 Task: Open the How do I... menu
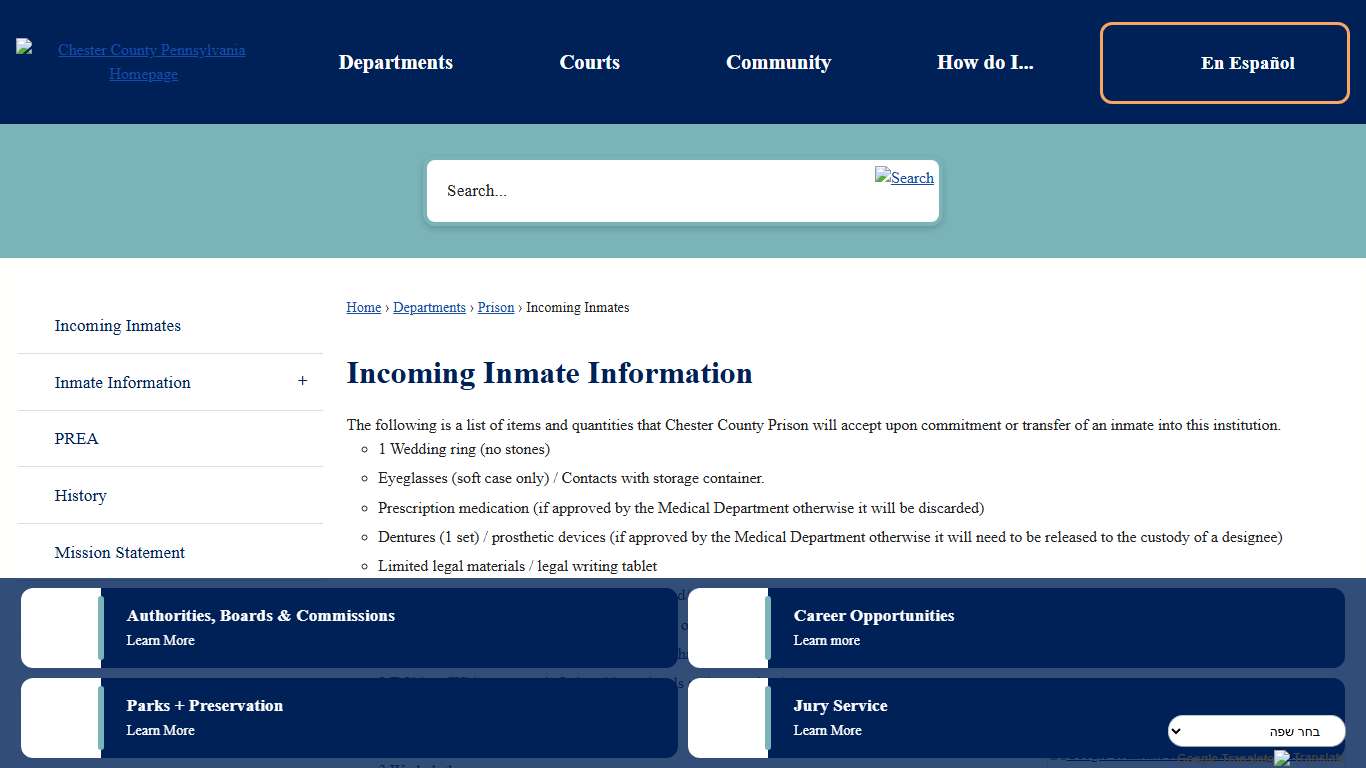[985, 62]
